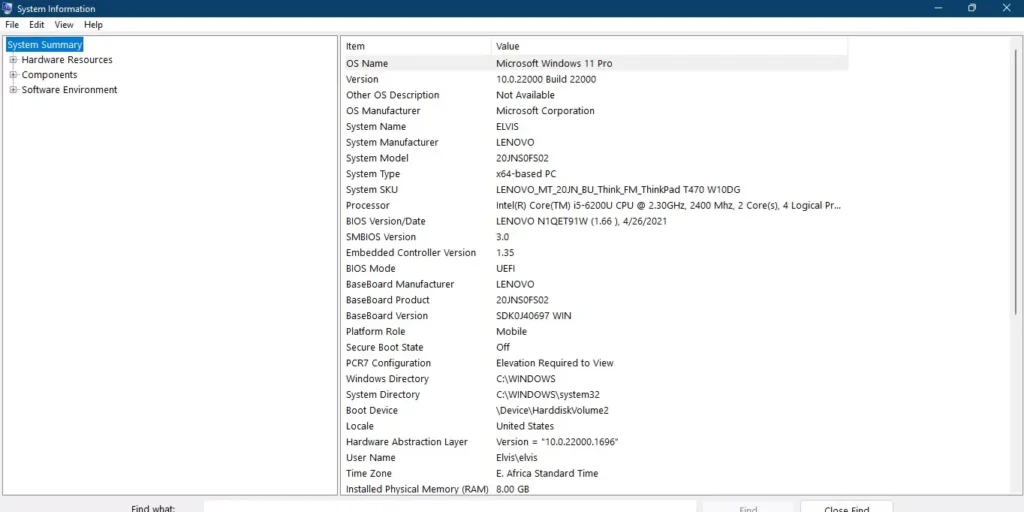Click the ThinkPad T470 SKU value

[618, 189]
